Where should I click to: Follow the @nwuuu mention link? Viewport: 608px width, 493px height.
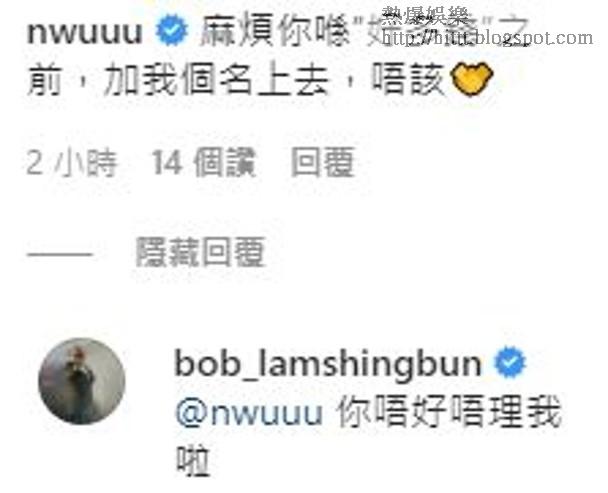[249, 412]
